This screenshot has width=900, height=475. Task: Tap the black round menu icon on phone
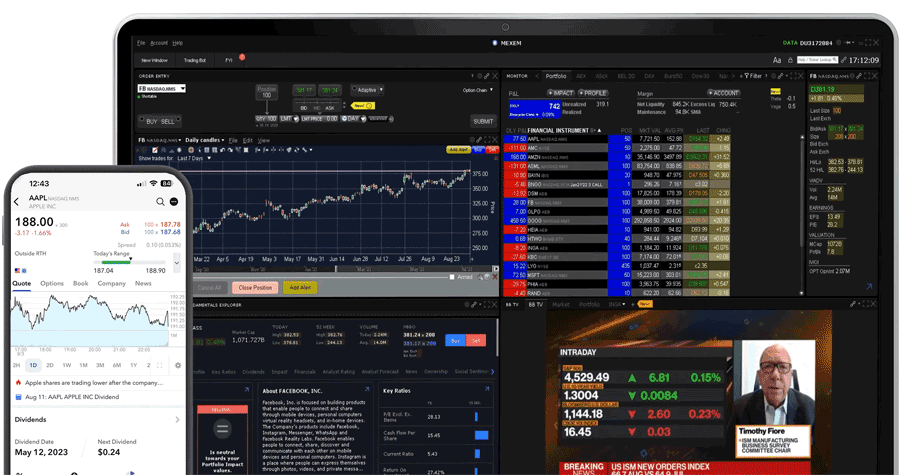[x=174, y=201]
